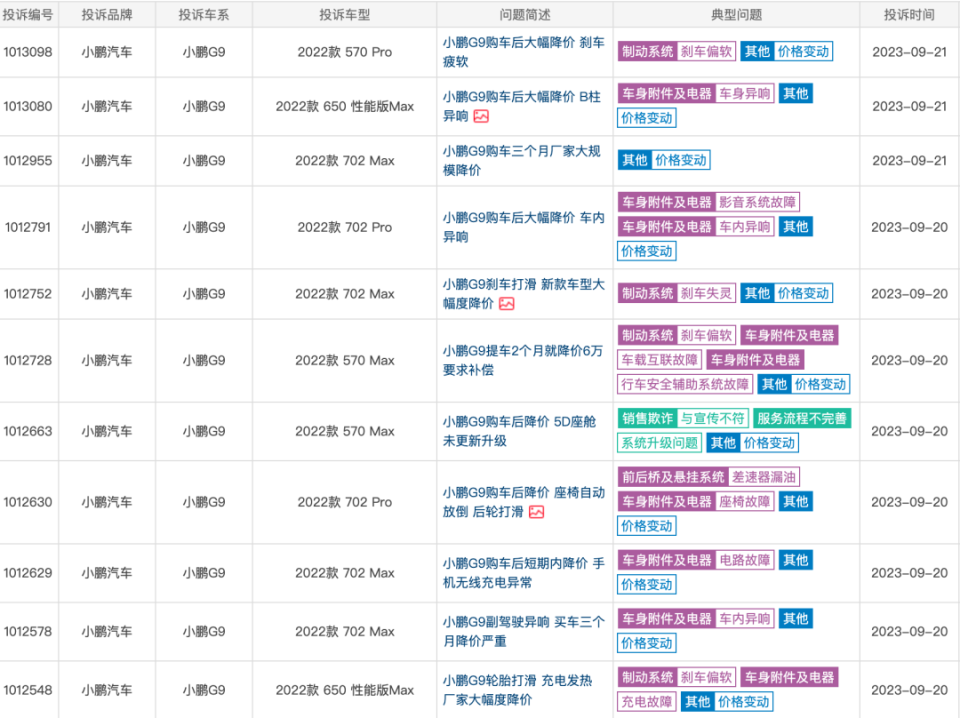This screenshot has height=718, width=960.
Task: Click the '车载互联故障' tag
Action: click(659, 360)
